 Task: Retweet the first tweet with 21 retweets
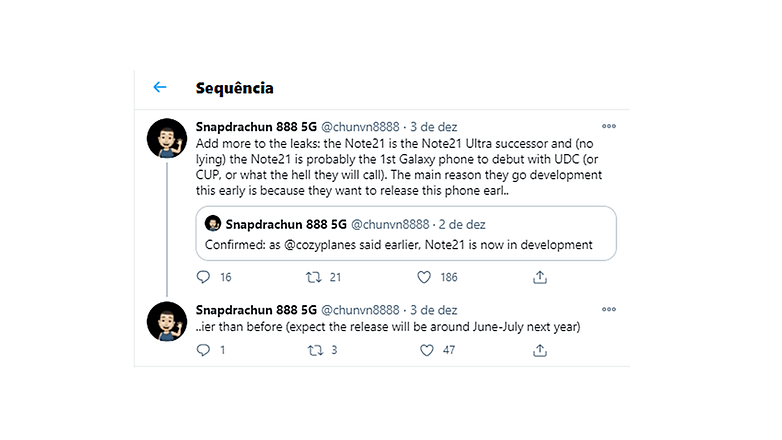(x=314, y=277)
